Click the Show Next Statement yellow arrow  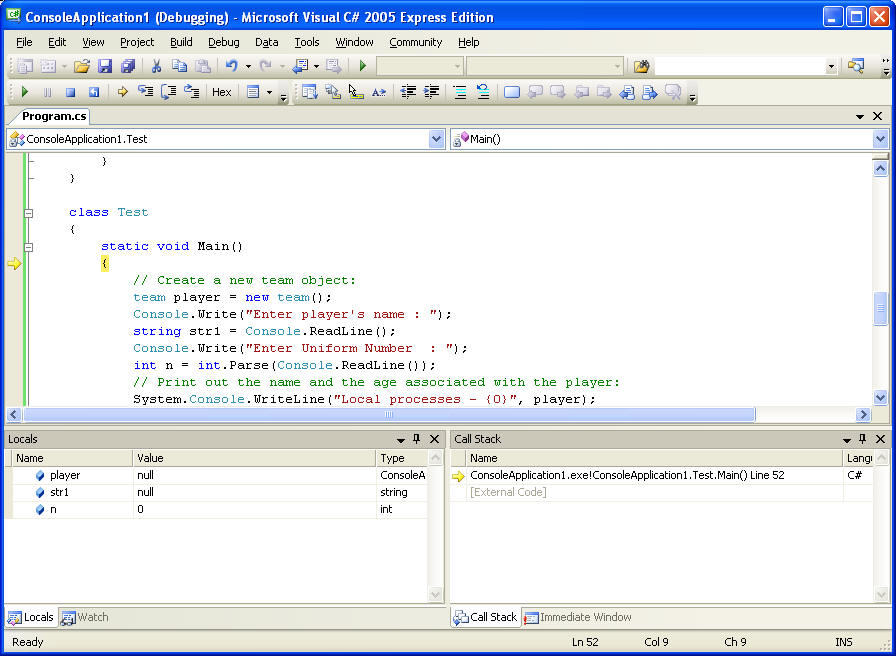click(x=123, y=92)
